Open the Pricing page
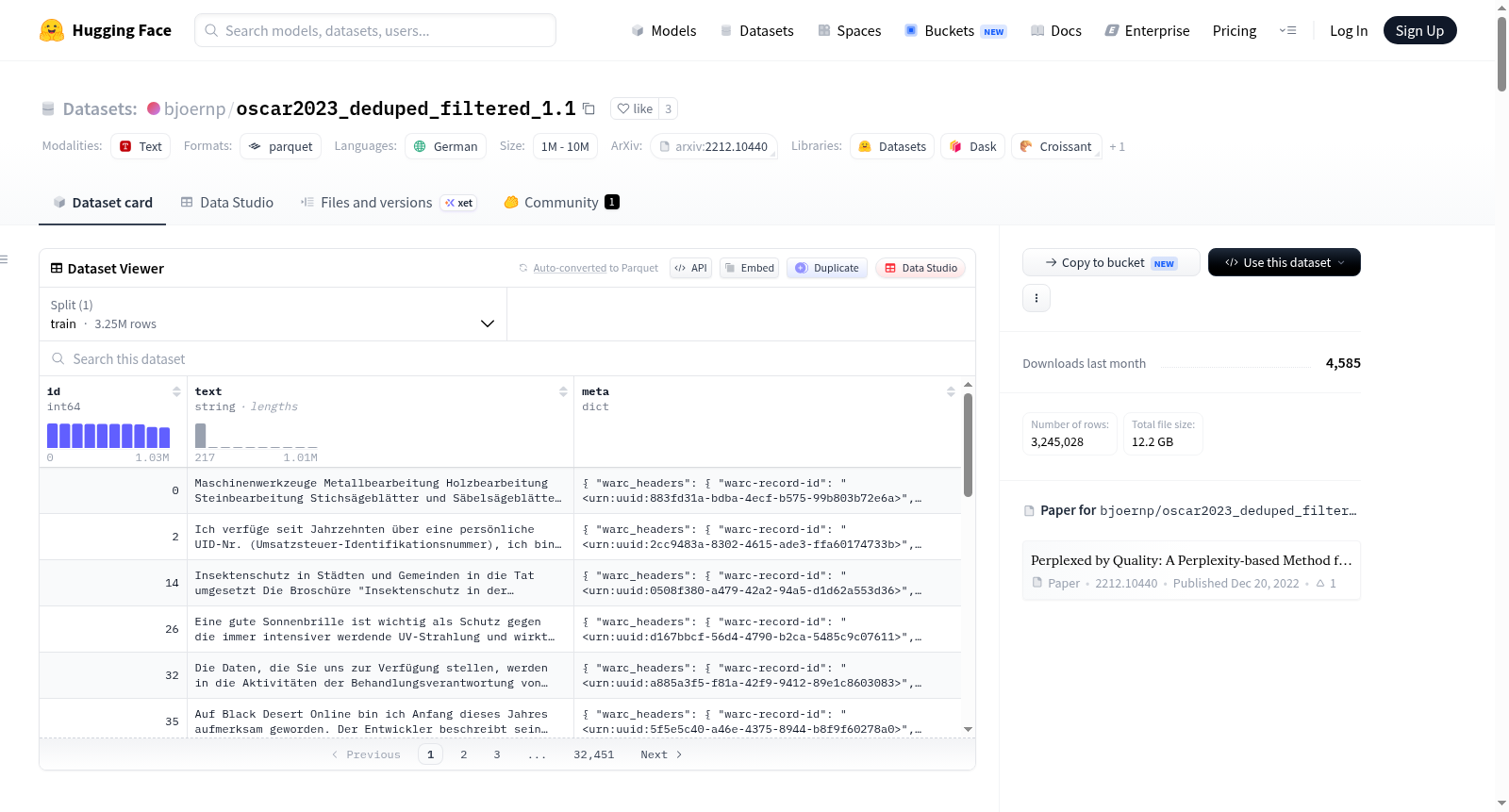 pos(1235,30)
